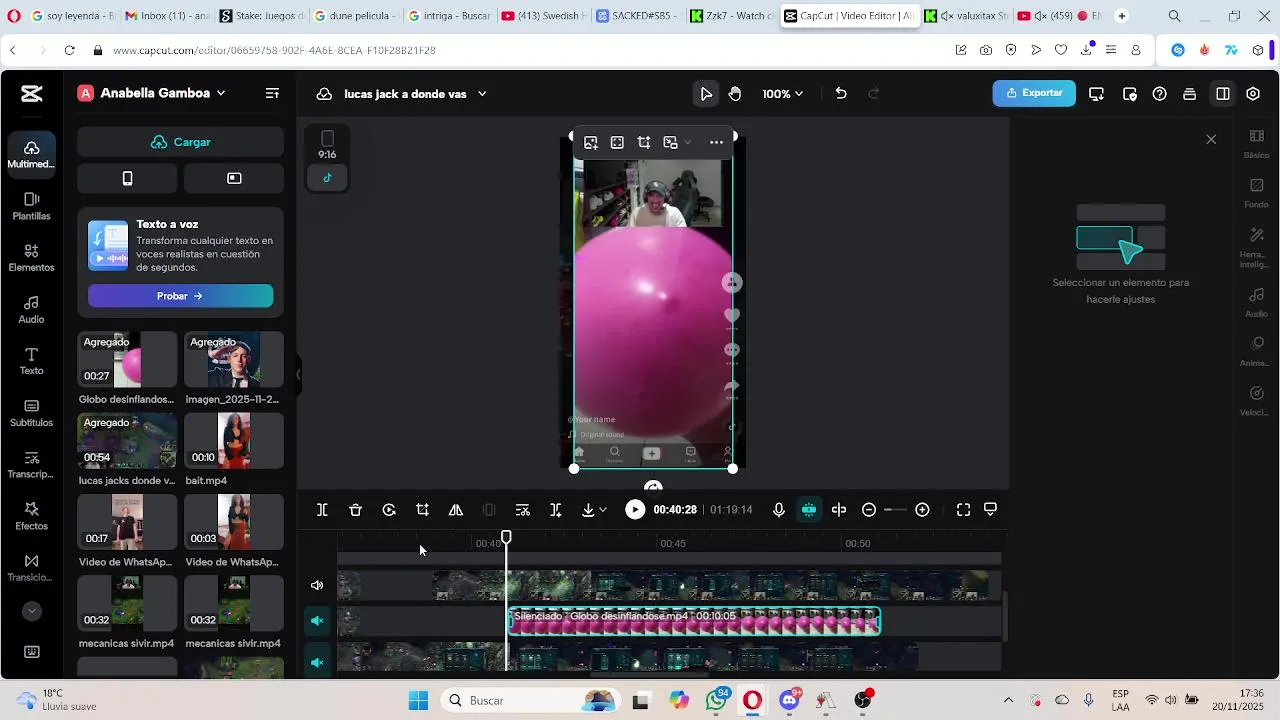1280x720 pixels.
Task: Choose the pointer selection tool
Action: click(x=706, y=93)
